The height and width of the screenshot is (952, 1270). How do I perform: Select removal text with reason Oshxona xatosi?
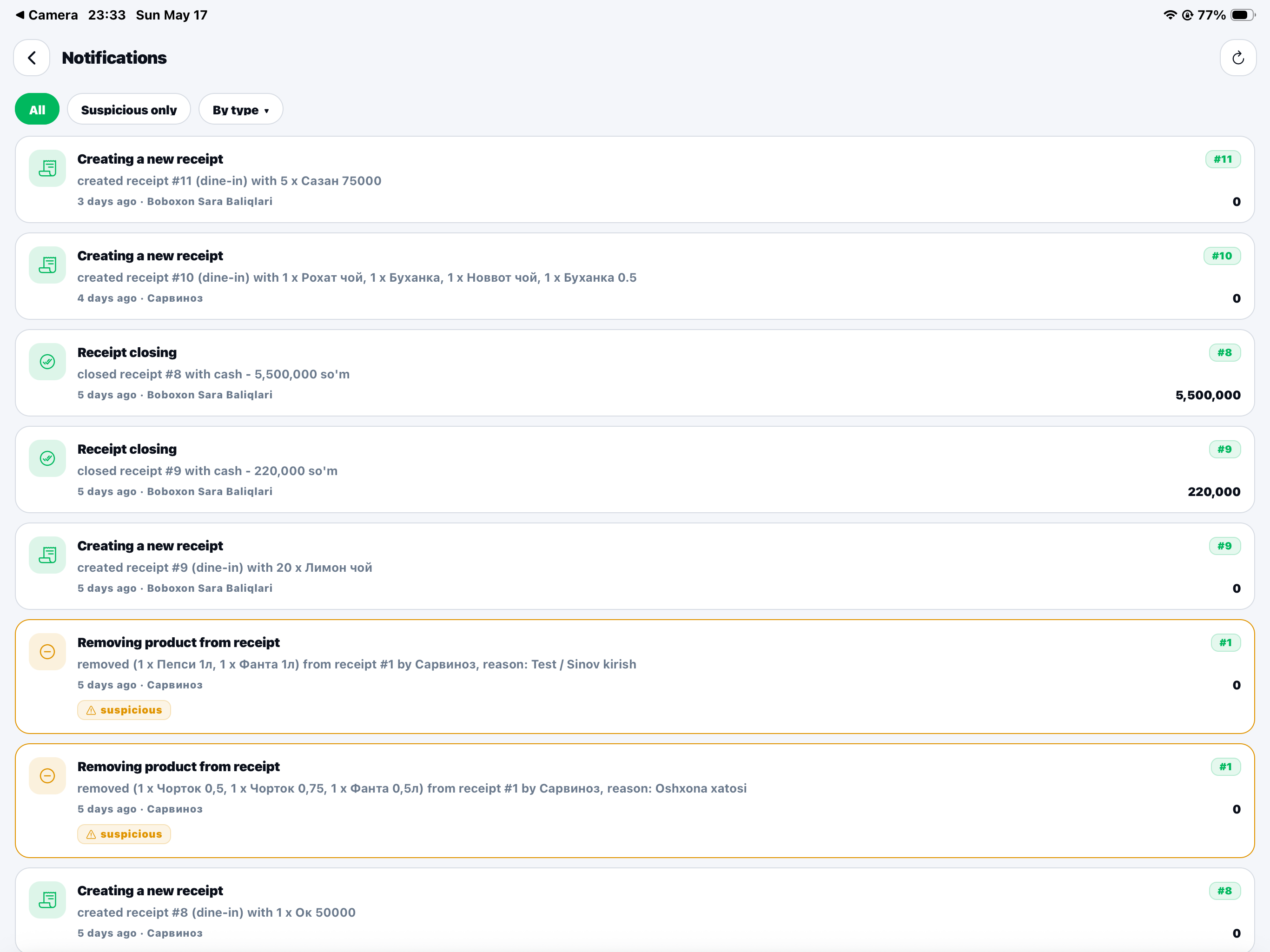pyautogui.click(x=412, y=788)
